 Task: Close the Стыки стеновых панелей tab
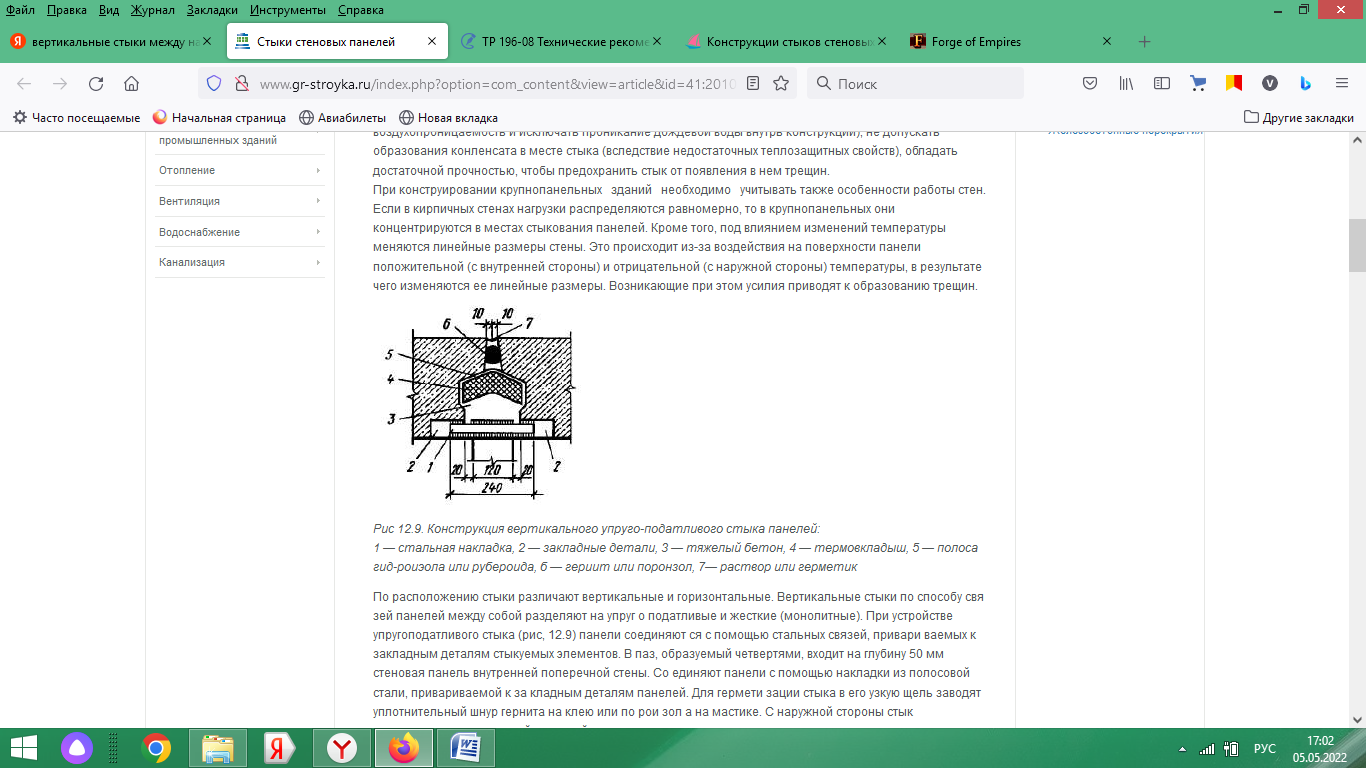[432, 42]
